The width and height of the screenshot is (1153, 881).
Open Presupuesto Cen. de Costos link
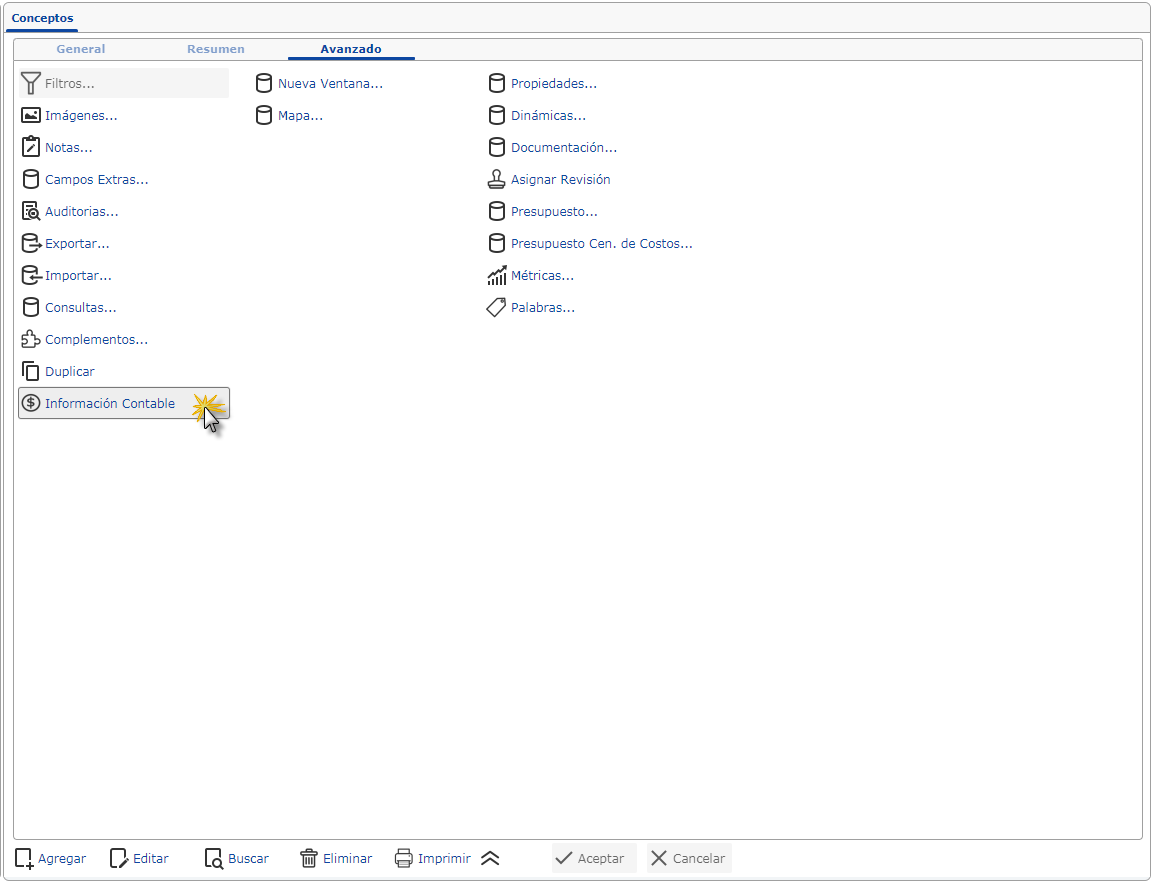[x=601, y=244]
